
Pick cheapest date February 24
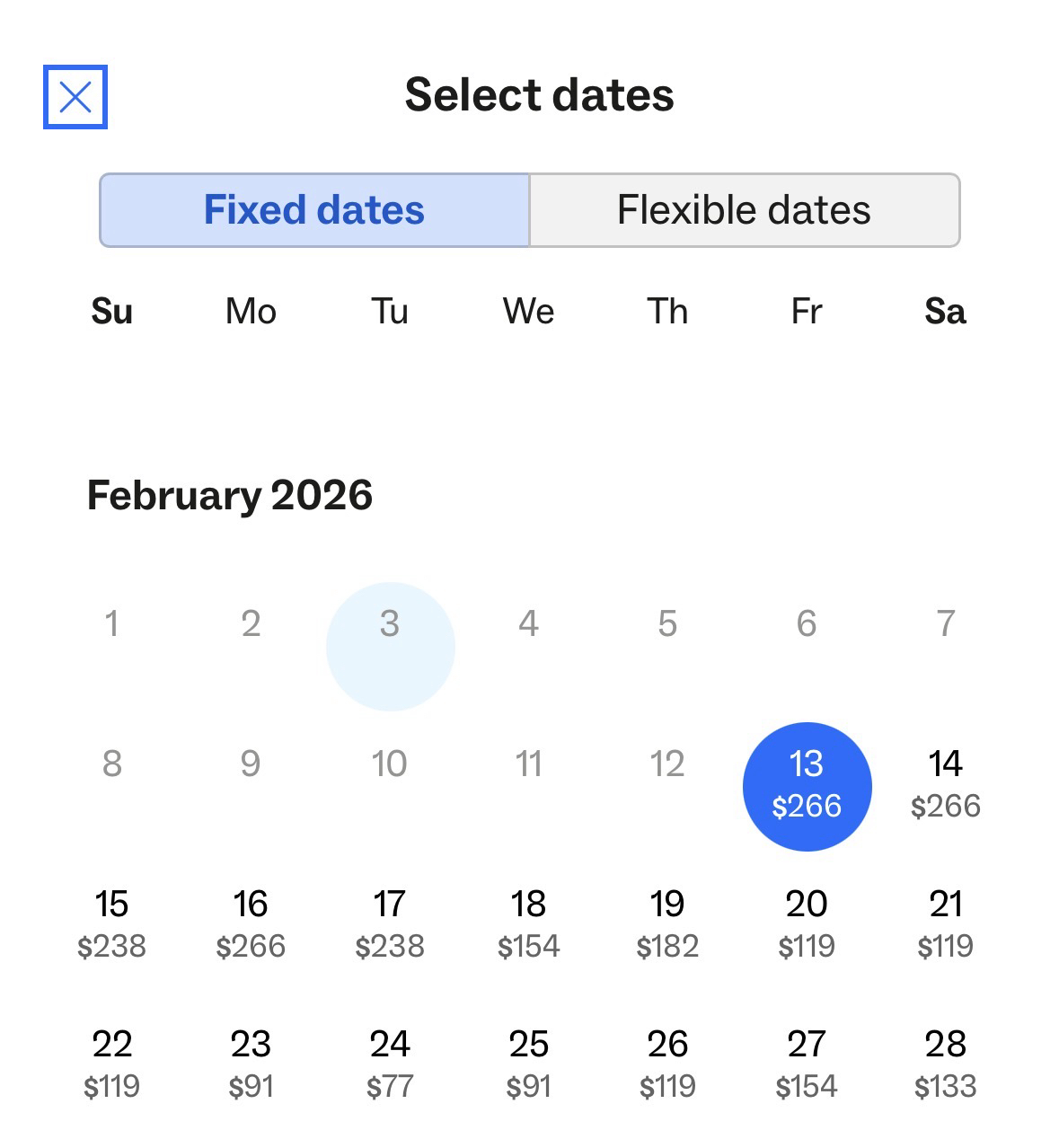coord(390,1064)
